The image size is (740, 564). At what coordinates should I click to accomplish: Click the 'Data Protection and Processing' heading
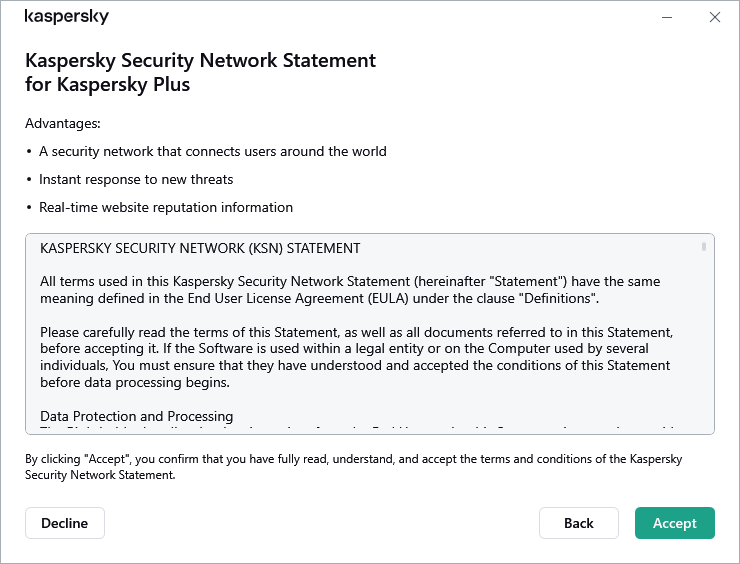click(137, 416)
